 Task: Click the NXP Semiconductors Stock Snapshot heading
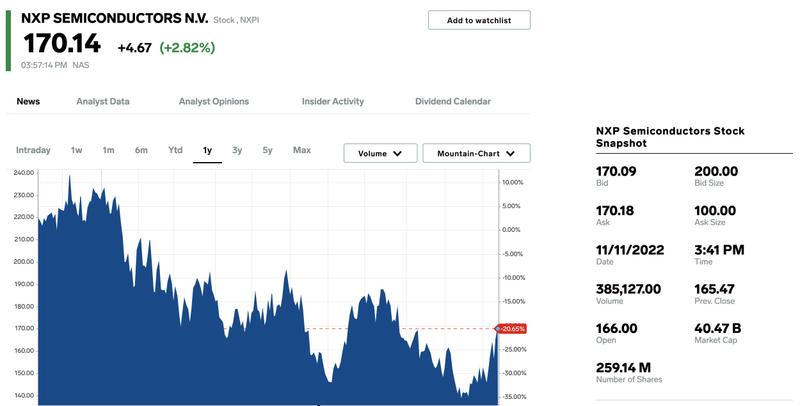(x=670, y=137)
